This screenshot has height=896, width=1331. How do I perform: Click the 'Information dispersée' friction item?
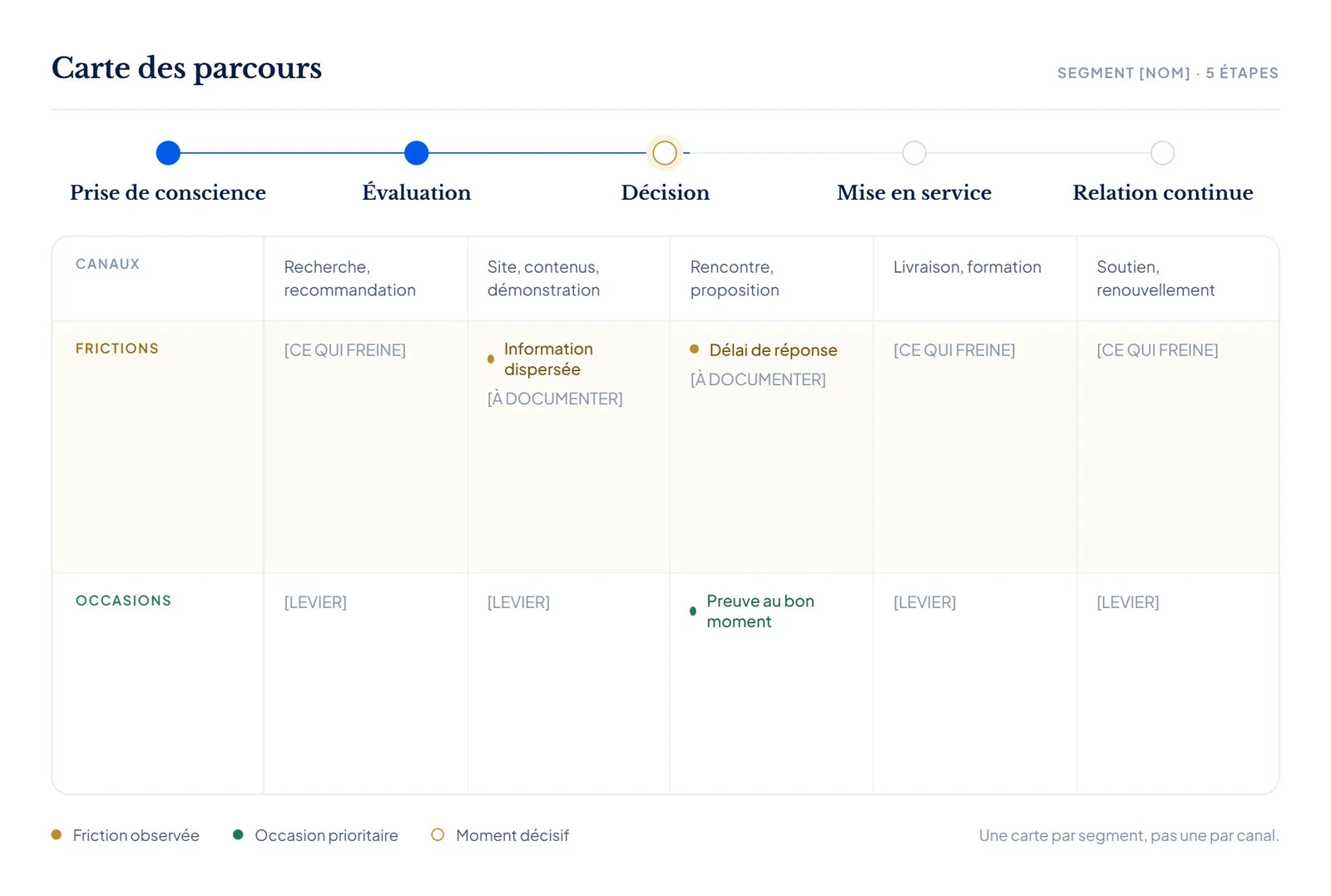(548, 359)
